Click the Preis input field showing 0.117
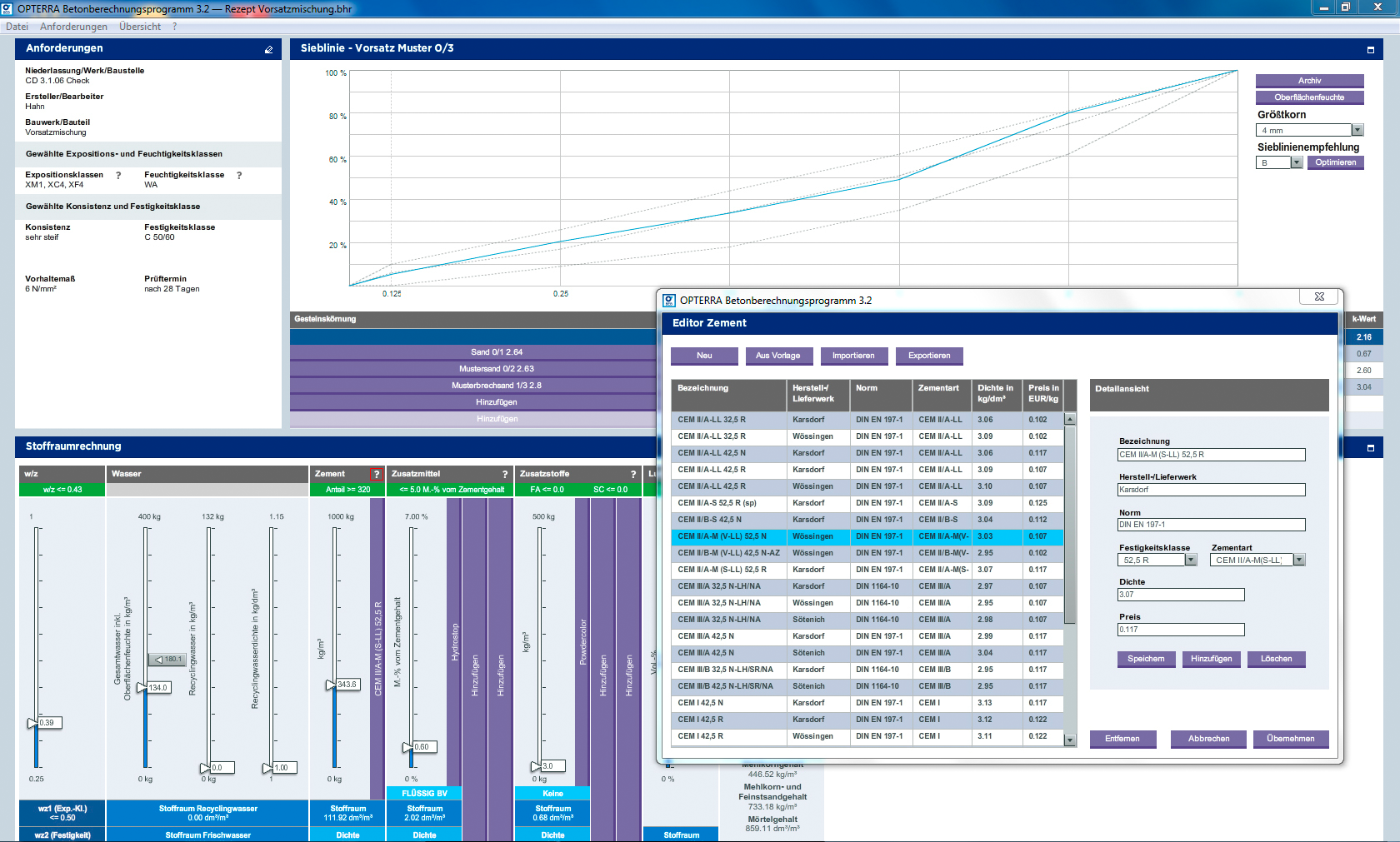 pos(1181,630)
